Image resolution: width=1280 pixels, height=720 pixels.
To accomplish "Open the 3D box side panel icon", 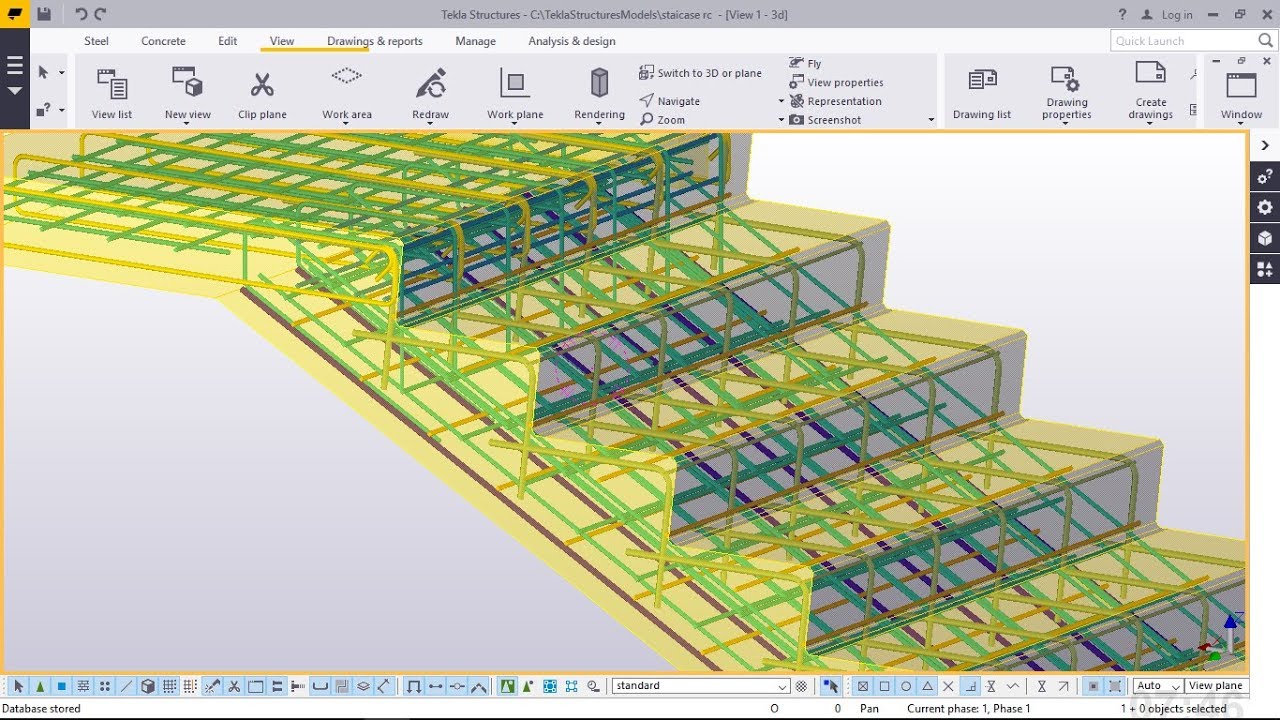I will coord(1265,238).
